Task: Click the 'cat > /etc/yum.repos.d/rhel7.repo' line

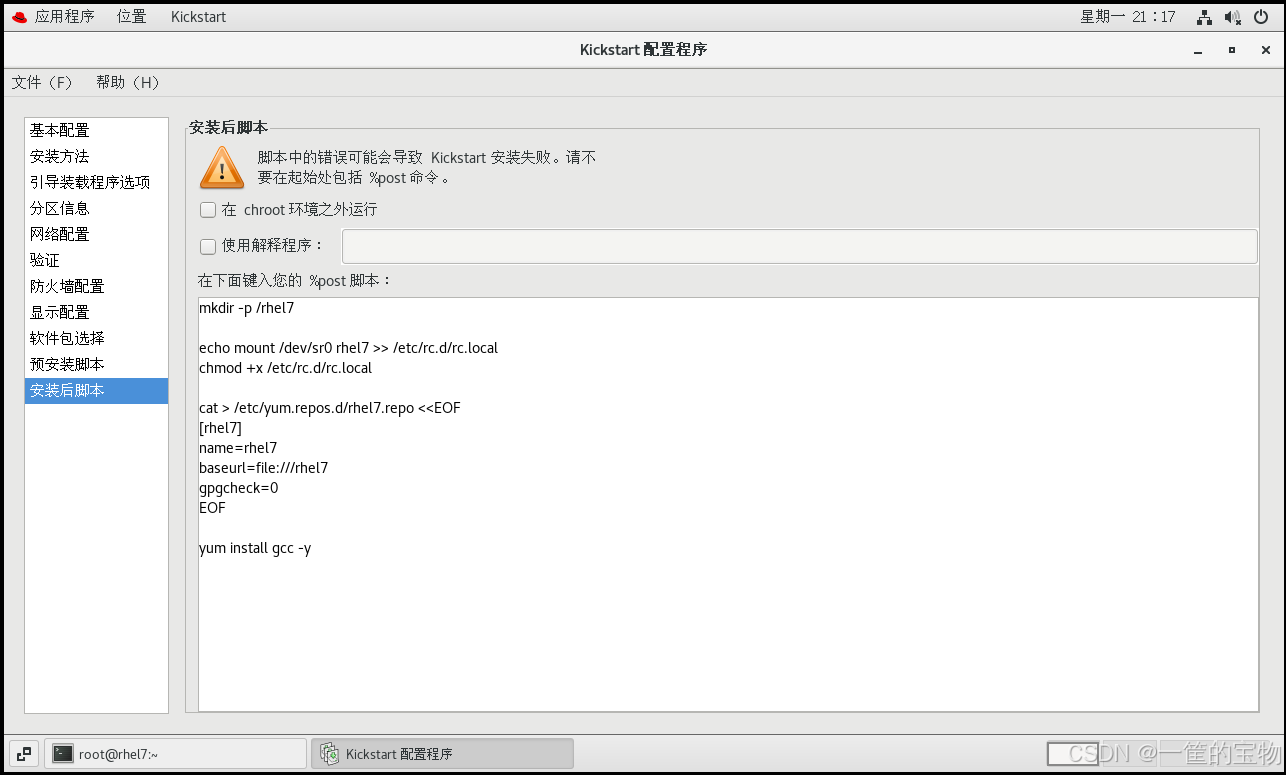Action: (x=330, y=408)
